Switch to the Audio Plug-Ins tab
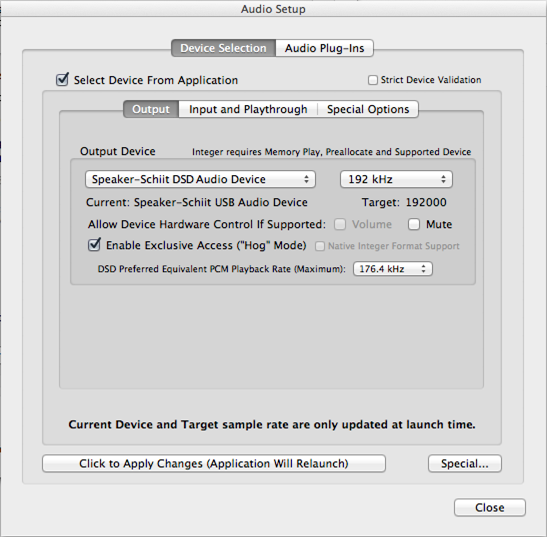 tap(324, 48)
